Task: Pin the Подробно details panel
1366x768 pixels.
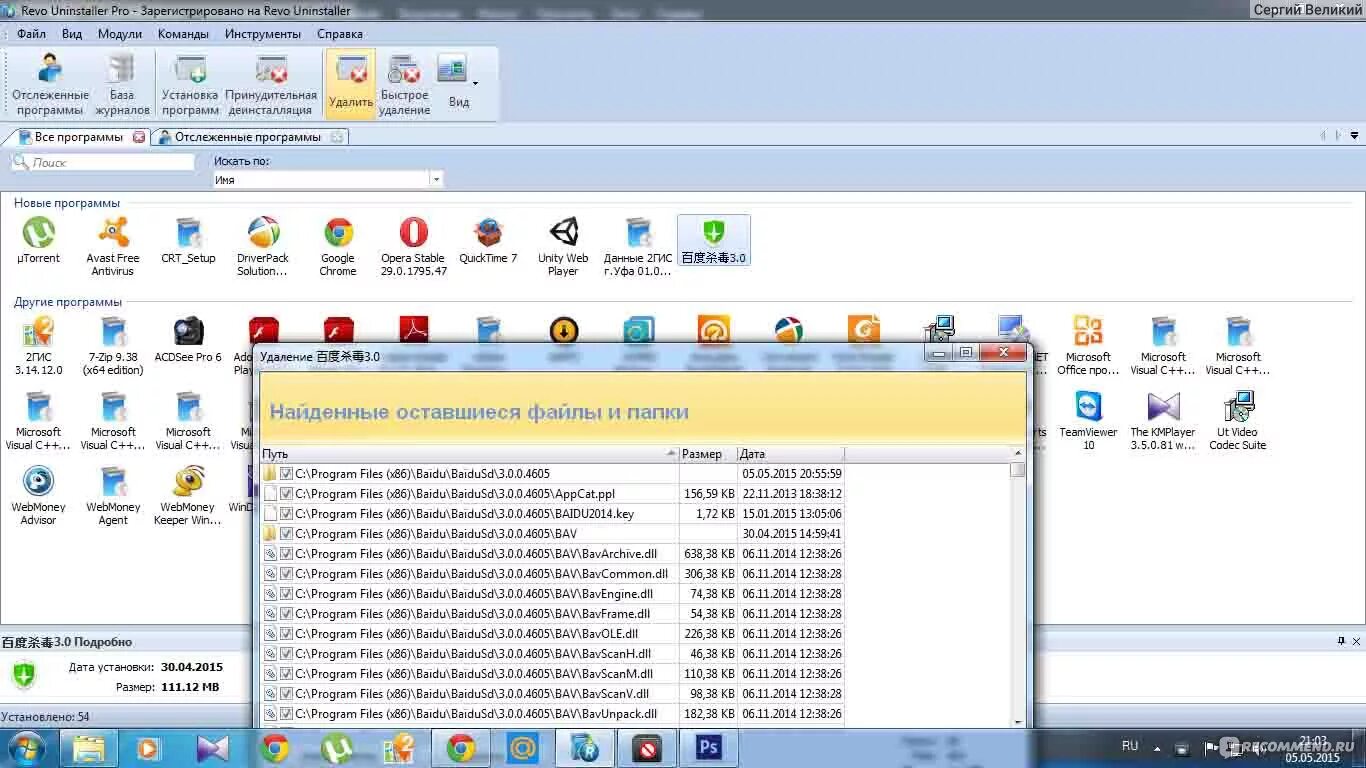Action: (1341, 641)
